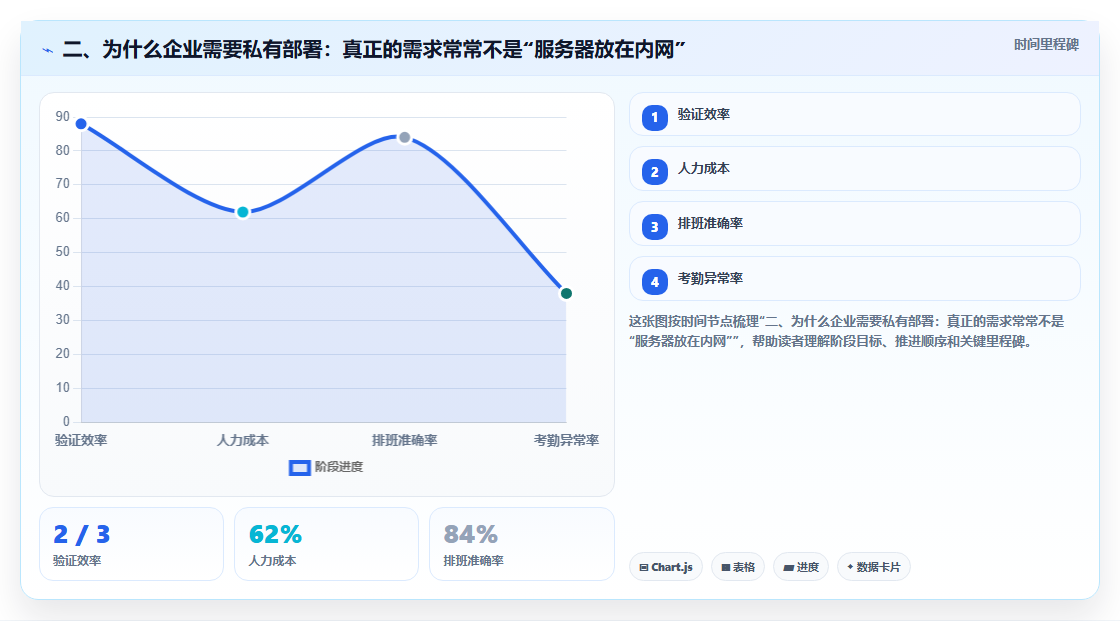Click the dark green data point at 考勤异常率
Screen dimensions: 1120x621
(566, 294)
